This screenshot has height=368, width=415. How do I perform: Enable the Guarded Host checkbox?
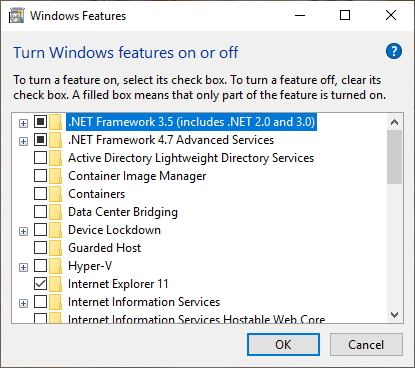(40, 248)
